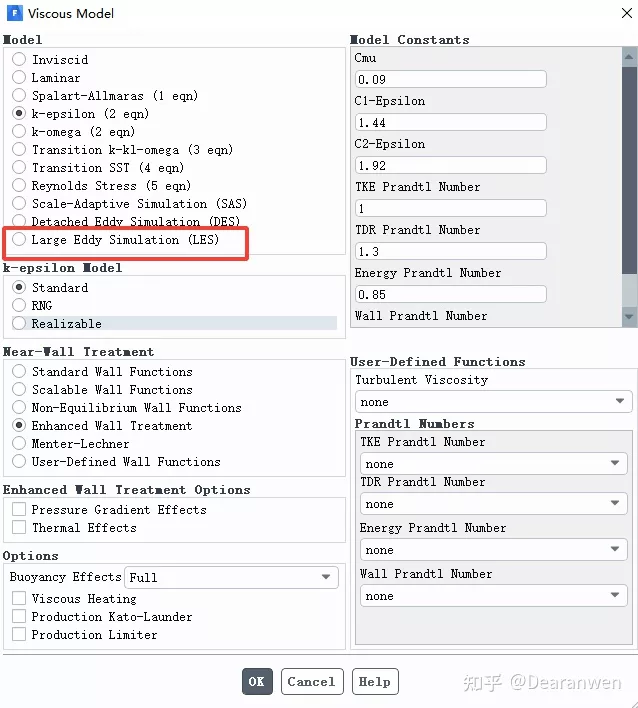The height and width of the screenshot is (708, 638).
Task: Confirm settings with OK button
Action: point(257,681)
